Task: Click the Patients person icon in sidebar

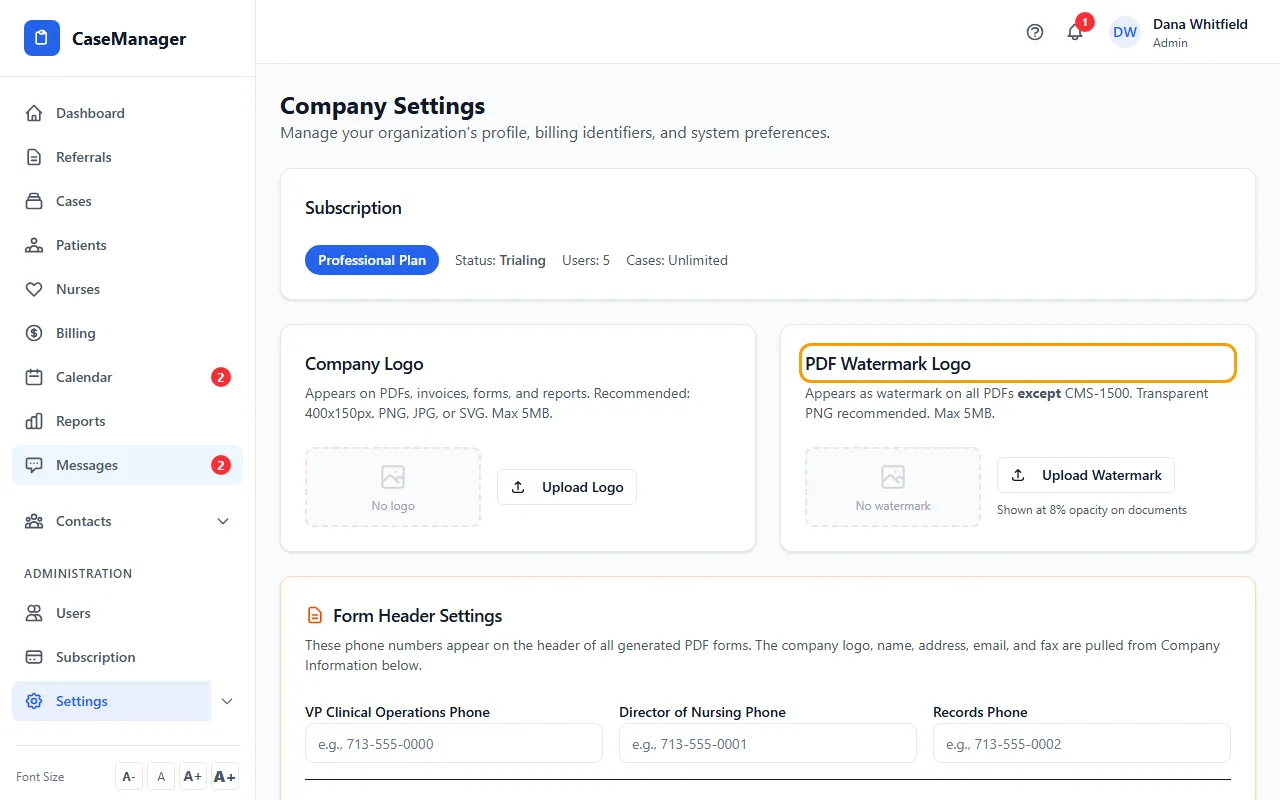Action: point(34,245)
